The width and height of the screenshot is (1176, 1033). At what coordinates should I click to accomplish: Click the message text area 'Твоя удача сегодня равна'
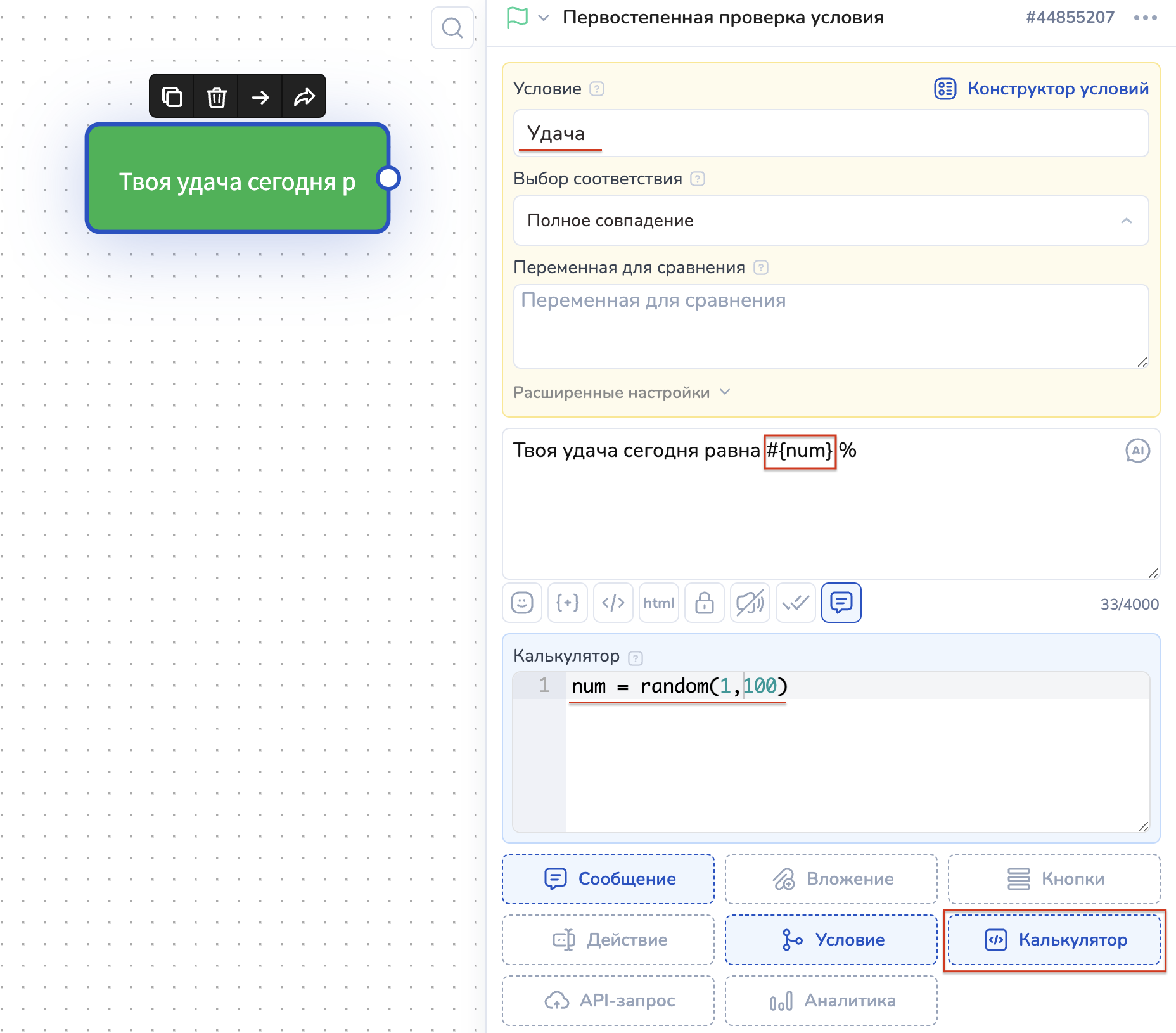click(x=831, y=504)
